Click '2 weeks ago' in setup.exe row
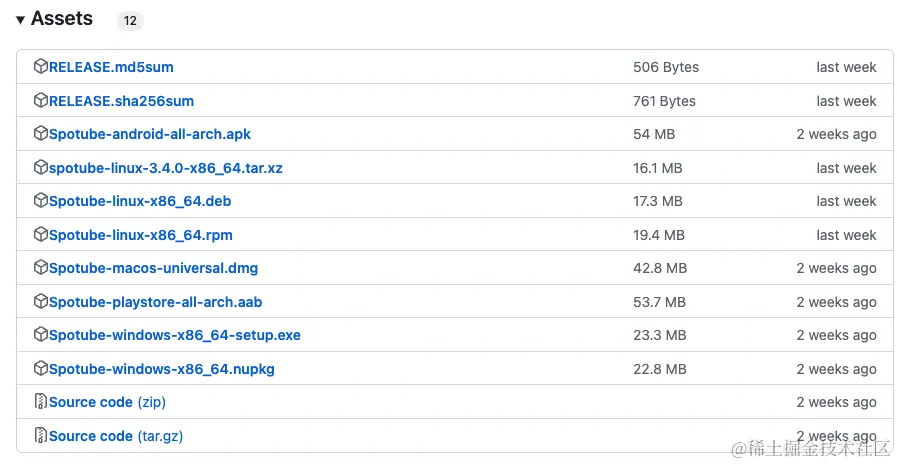The width and height of the screenshot is (897, 465). (x=836, y=335)
